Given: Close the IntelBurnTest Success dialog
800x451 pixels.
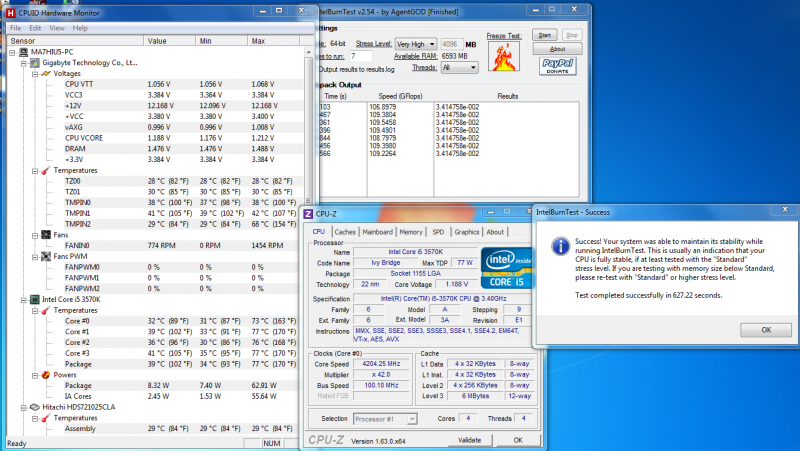Looking at the screenshot, I should tap(785, 210).
